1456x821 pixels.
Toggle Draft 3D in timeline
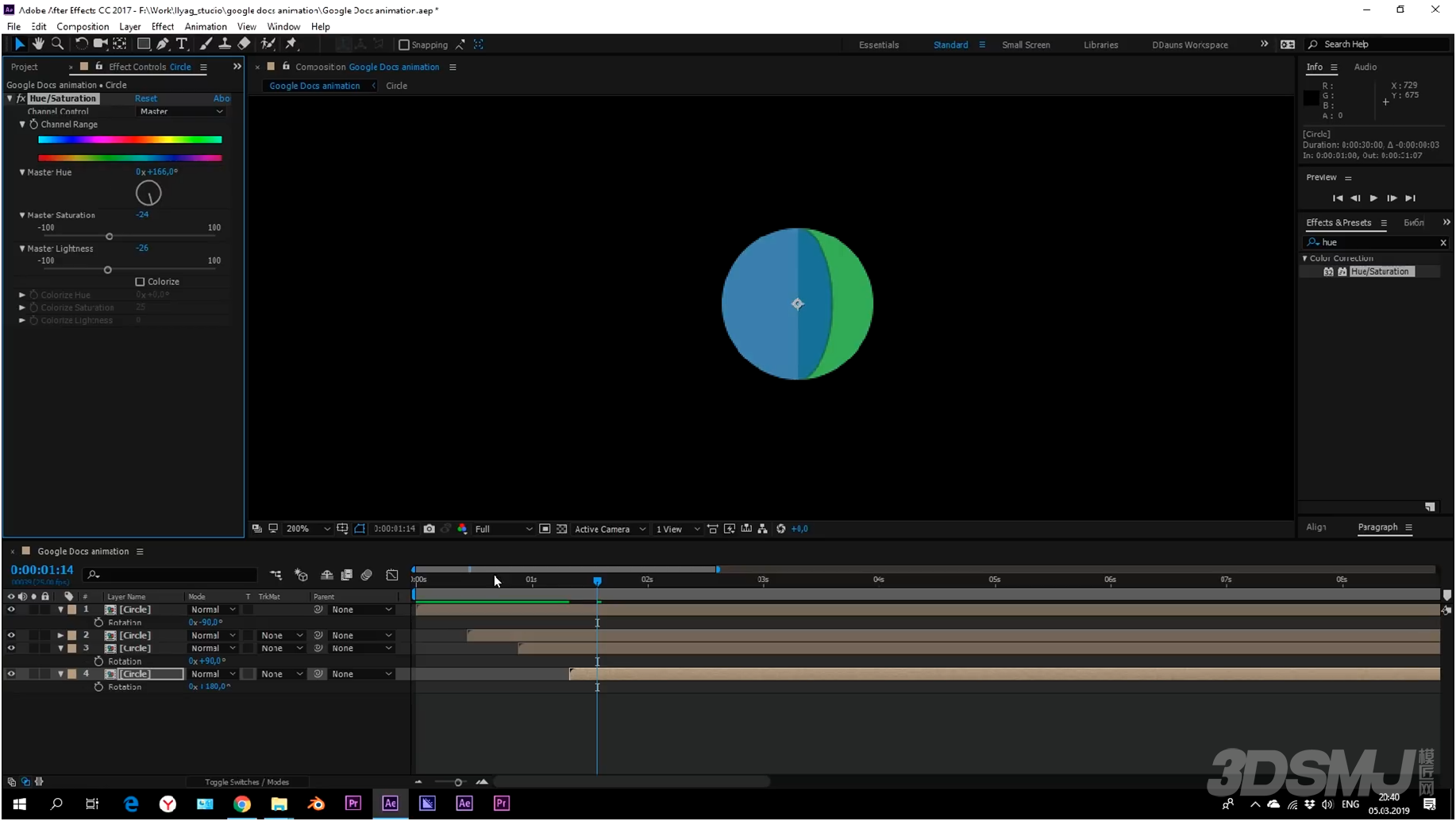pos(301,576)
